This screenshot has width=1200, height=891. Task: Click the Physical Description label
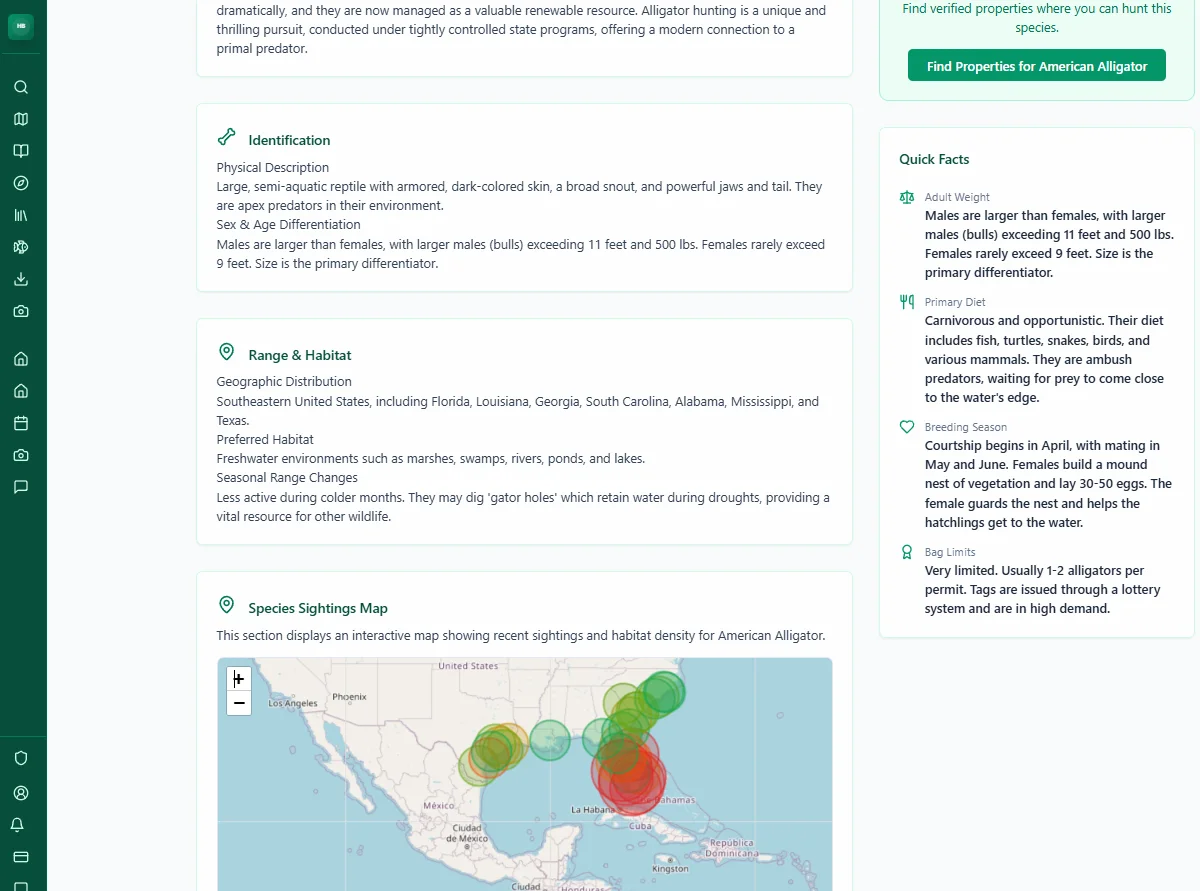(273, 167)
